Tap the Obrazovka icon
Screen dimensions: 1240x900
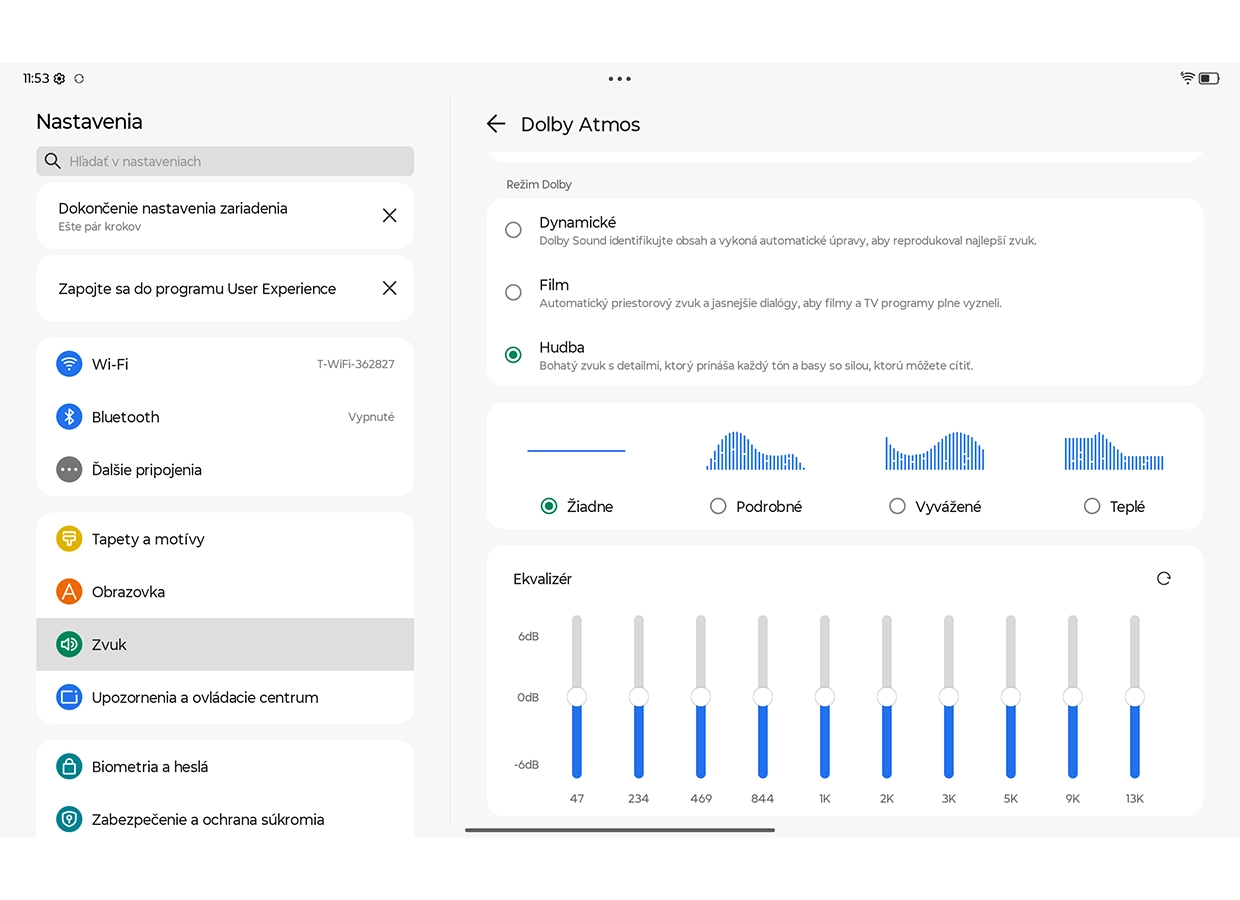click(69, 592)
